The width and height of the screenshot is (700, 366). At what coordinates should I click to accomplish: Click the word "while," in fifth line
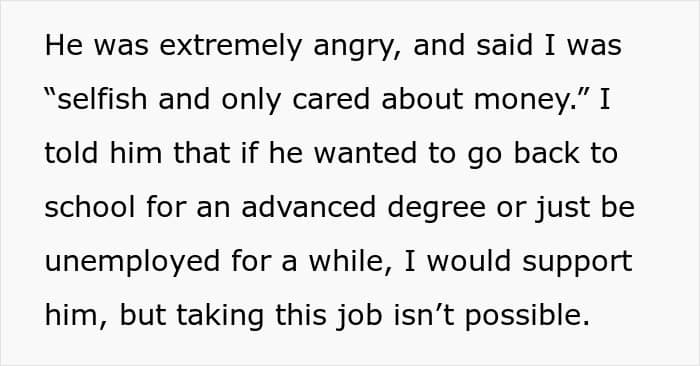point(350,262)
